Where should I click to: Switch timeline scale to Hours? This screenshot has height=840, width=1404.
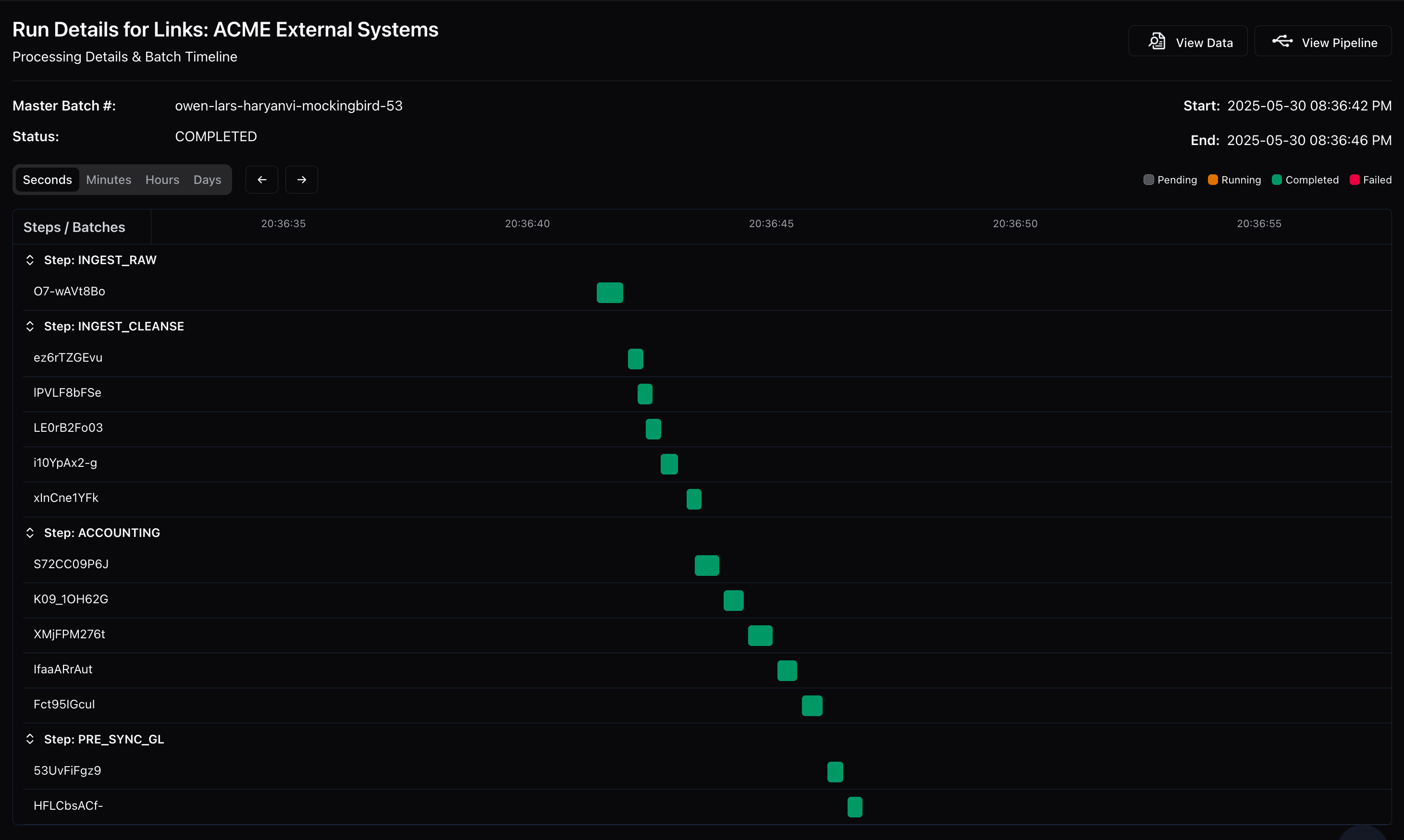[162, 180]
